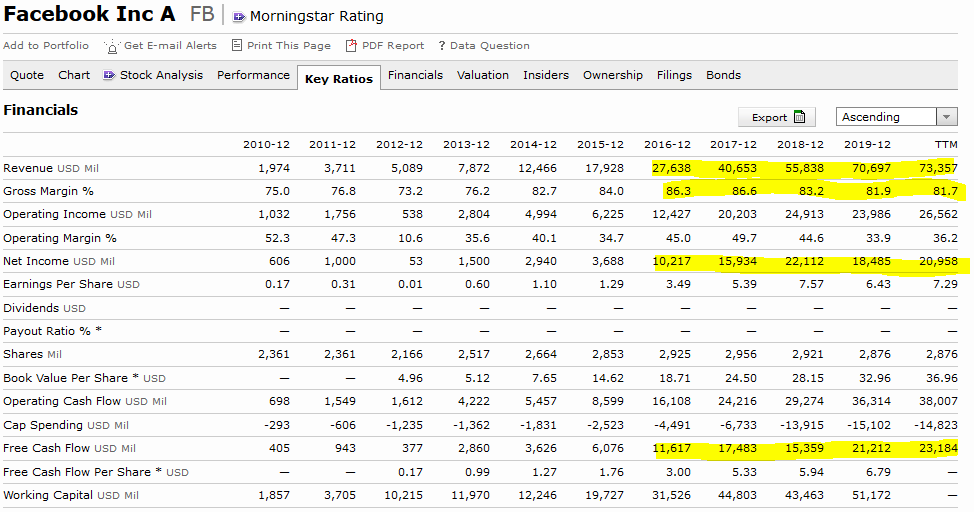This screenshot has height=512, width=974.
Task: Switch to the Quote tab
Action: point(27,75)
